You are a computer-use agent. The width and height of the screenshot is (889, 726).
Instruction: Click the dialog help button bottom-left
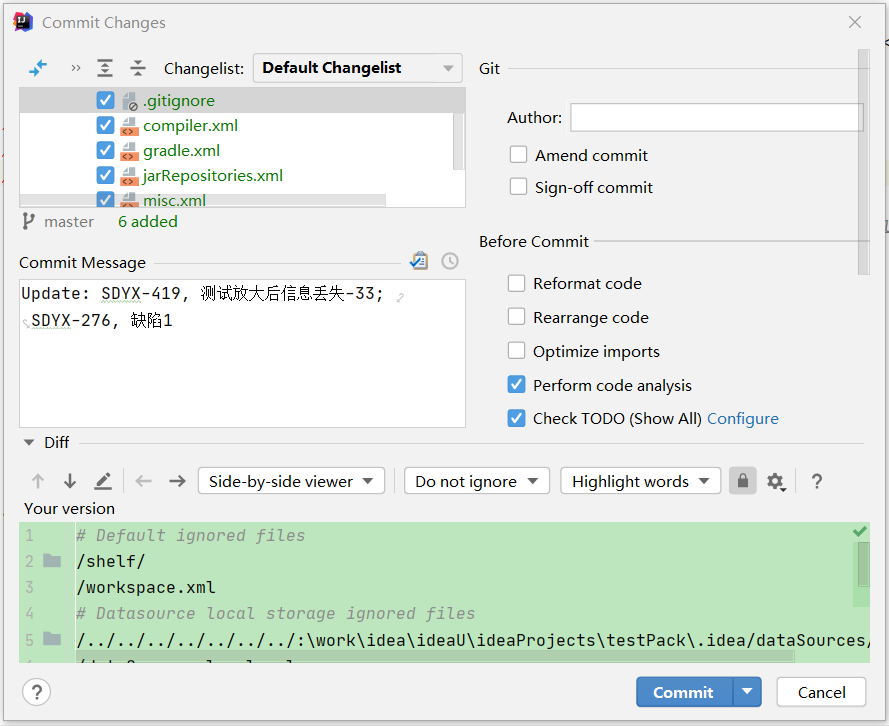point(37,692)
